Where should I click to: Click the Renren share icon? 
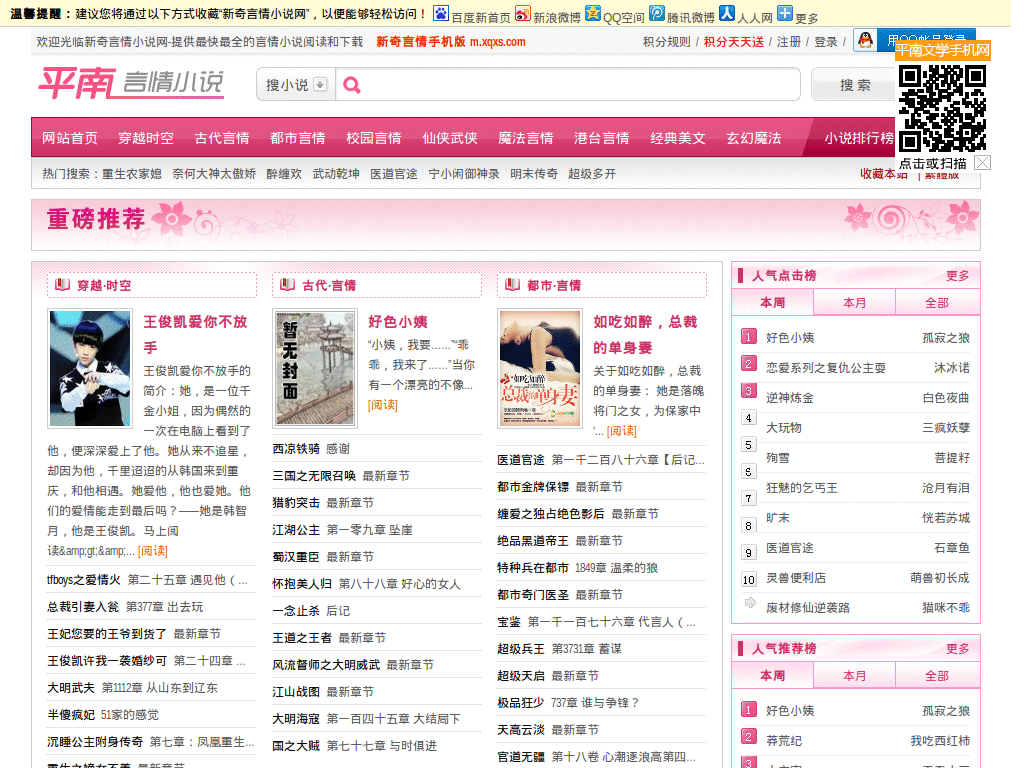(x=727, y=14)
